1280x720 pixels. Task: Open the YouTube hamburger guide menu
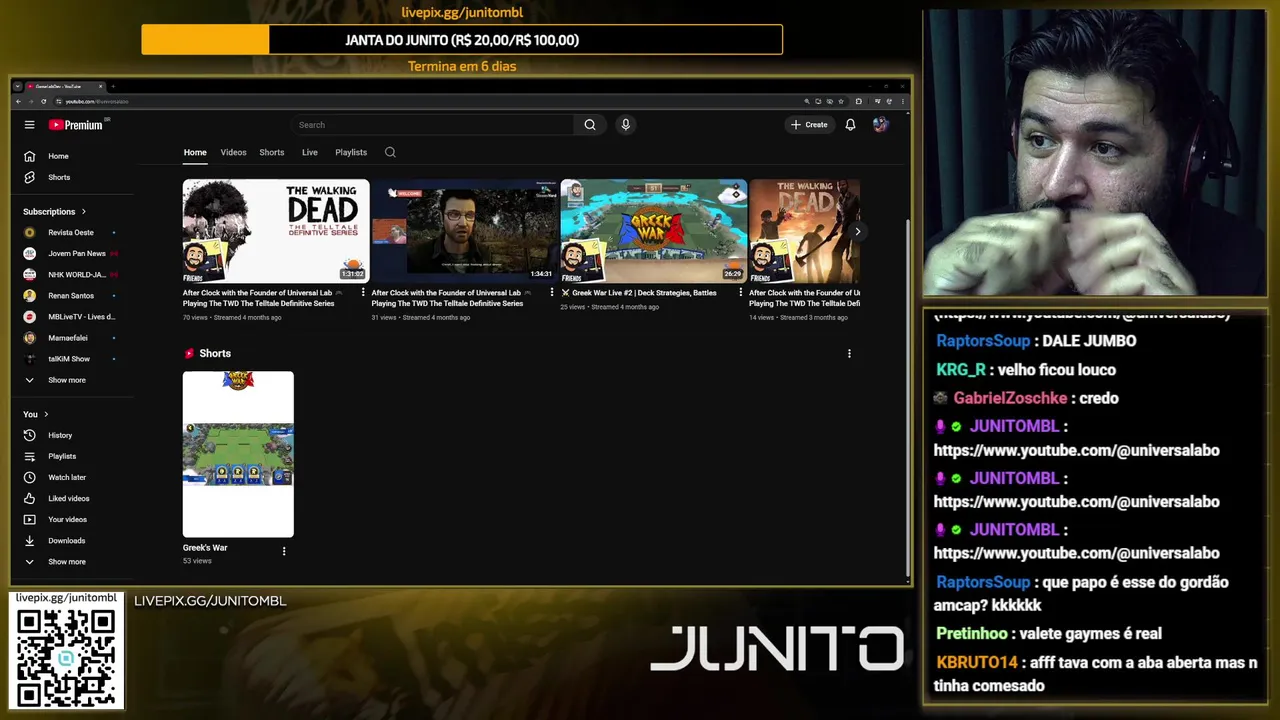29,125
